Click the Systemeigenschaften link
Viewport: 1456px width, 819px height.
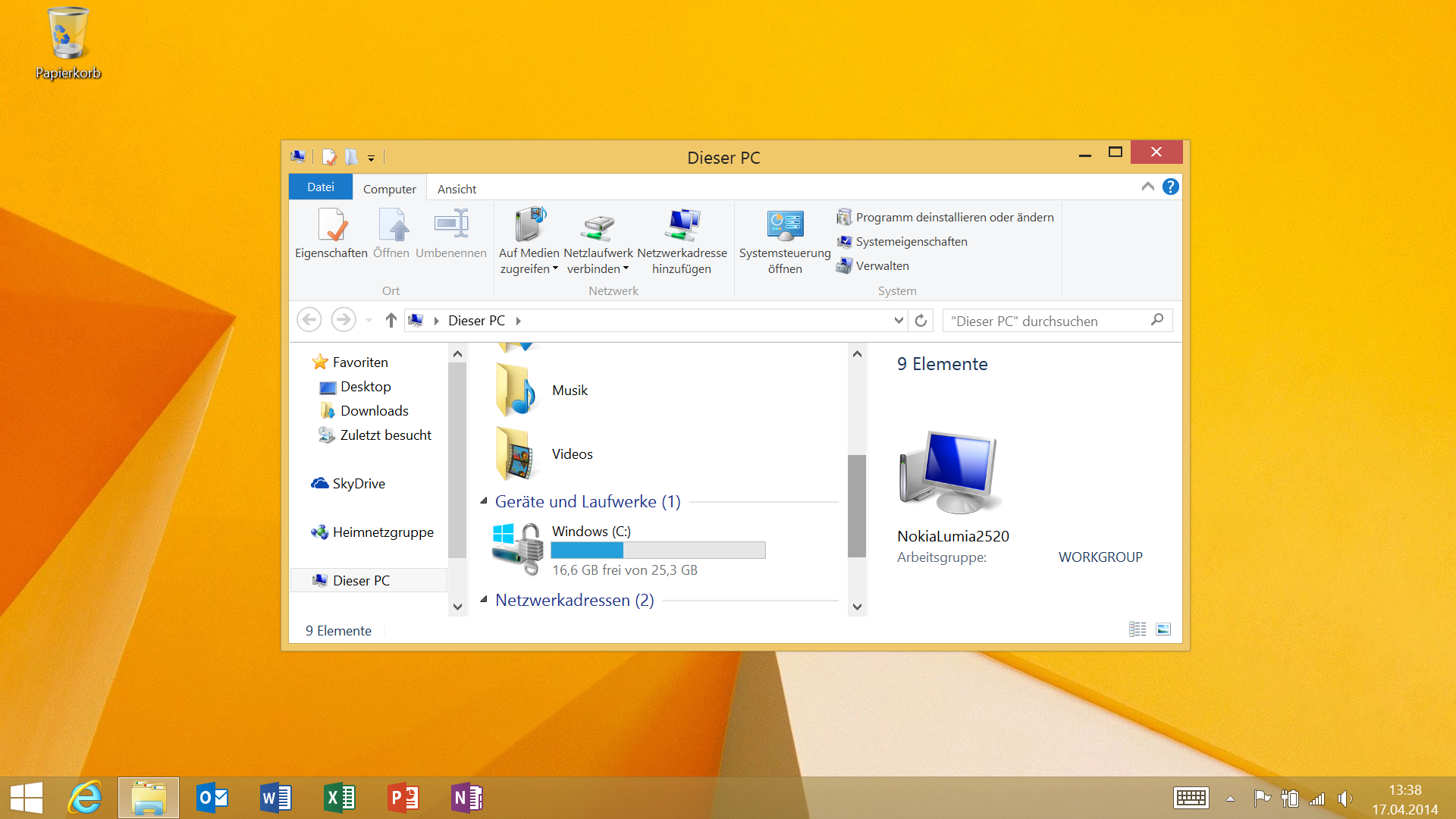tap(911, 242)
